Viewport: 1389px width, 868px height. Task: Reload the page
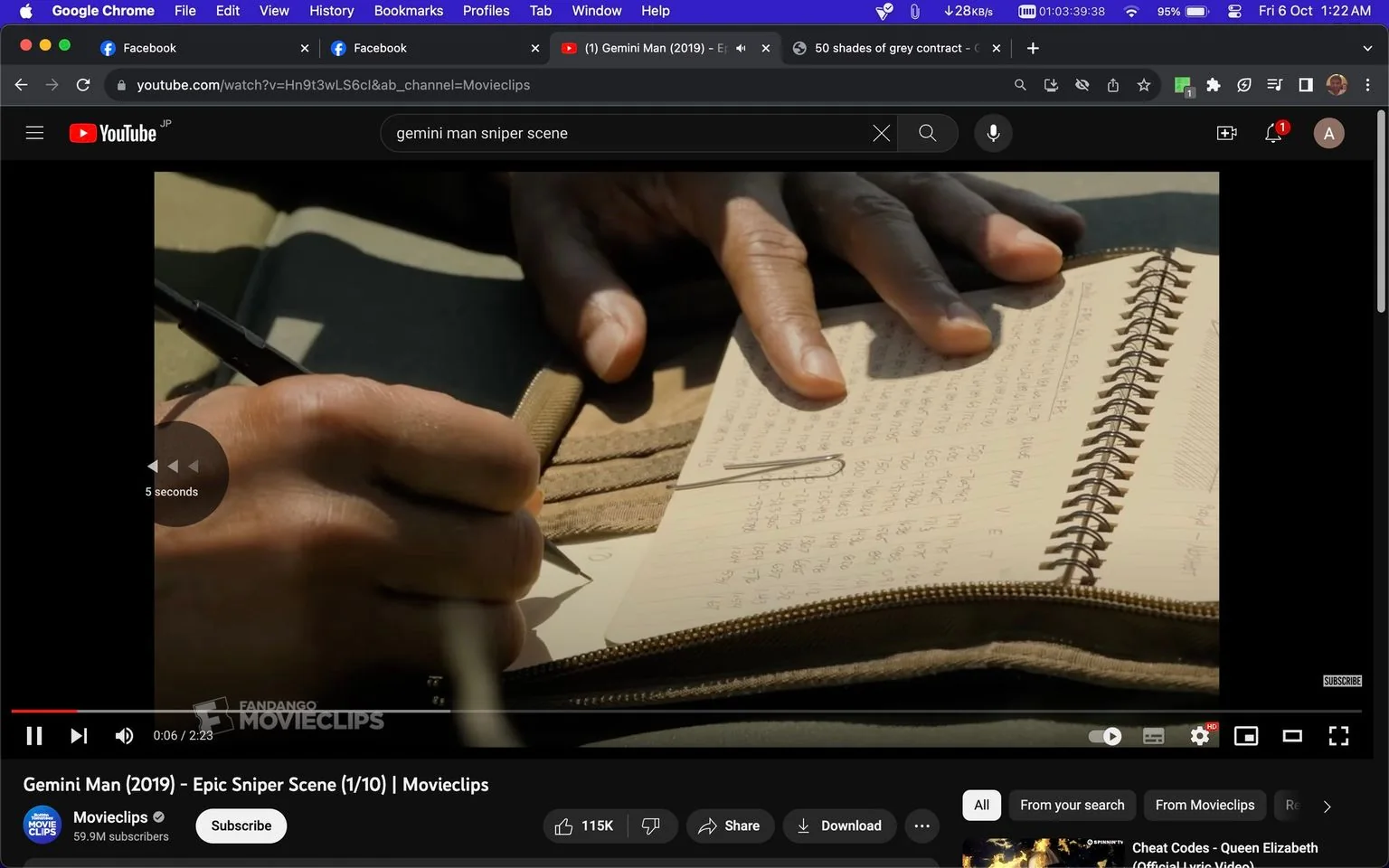click(83, 85)
